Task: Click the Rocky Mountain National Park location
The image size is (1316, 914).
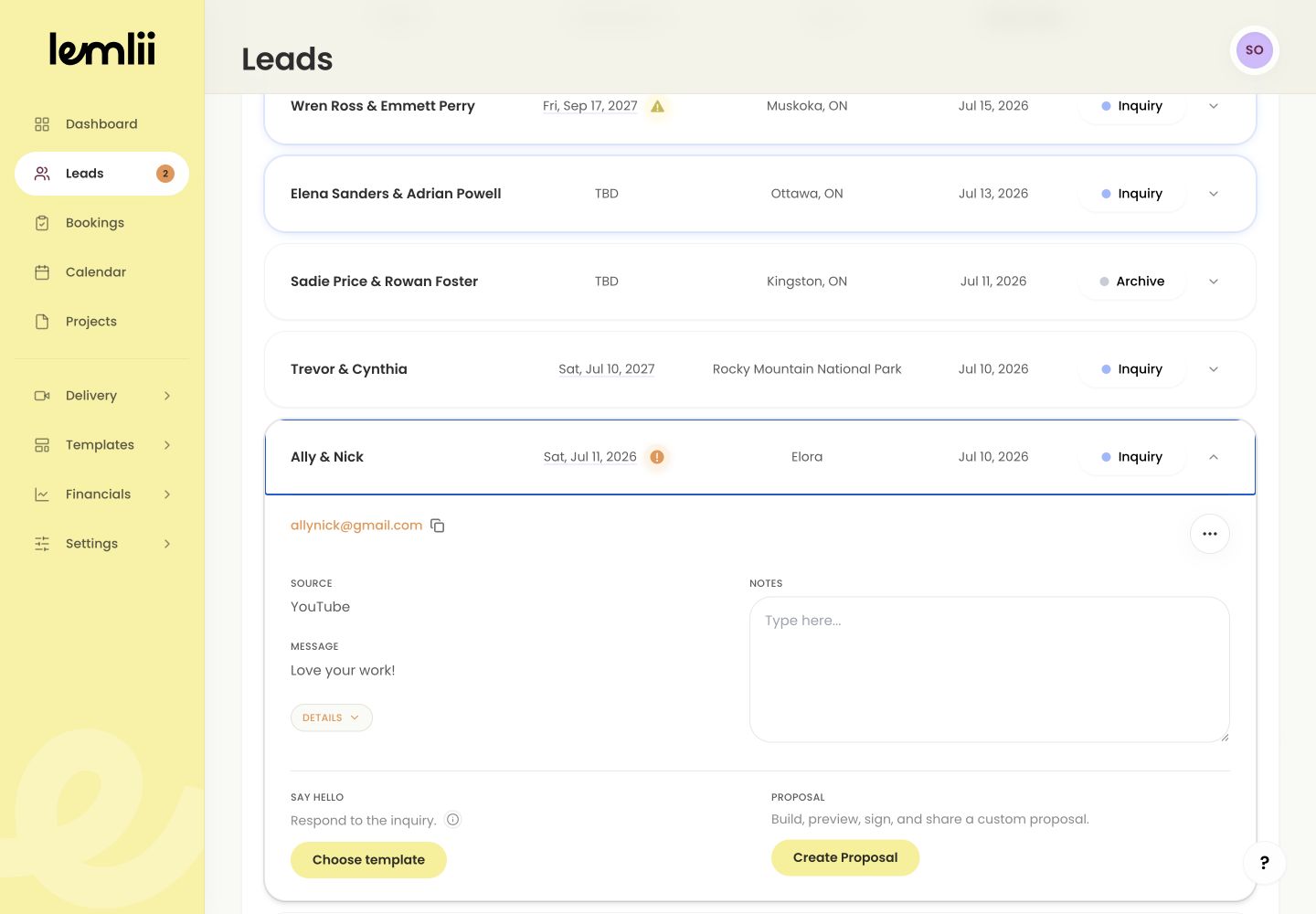Action: (807, 369)
